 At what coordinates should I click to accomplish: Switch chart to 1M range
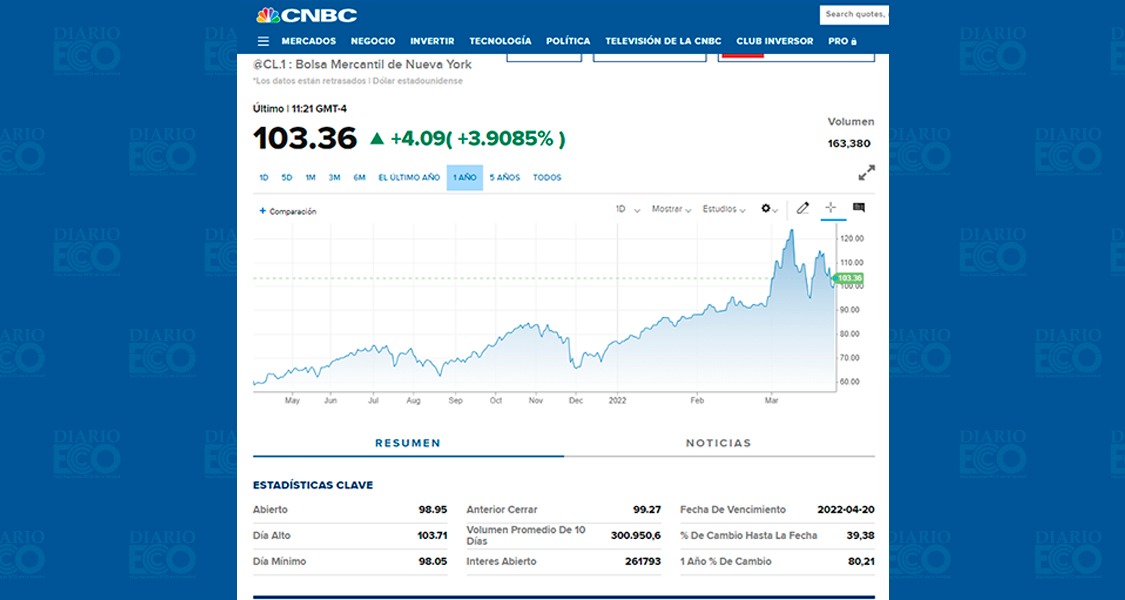[x=311, y=178]
